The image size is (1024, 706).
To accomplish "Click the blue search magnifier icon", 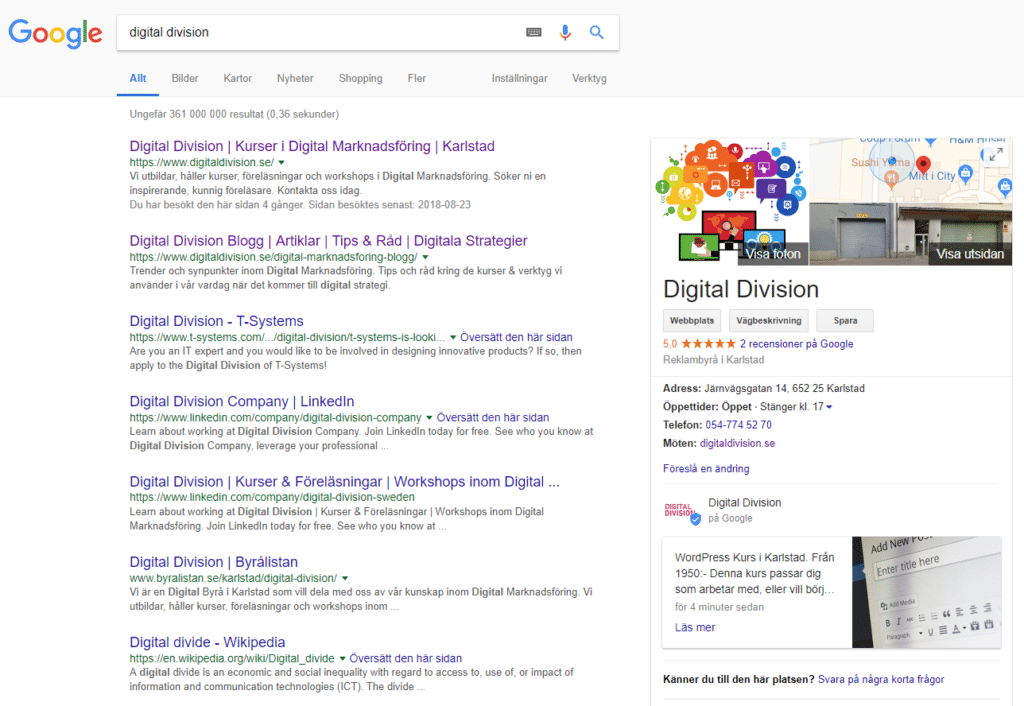I will click(x=596, y=32).
